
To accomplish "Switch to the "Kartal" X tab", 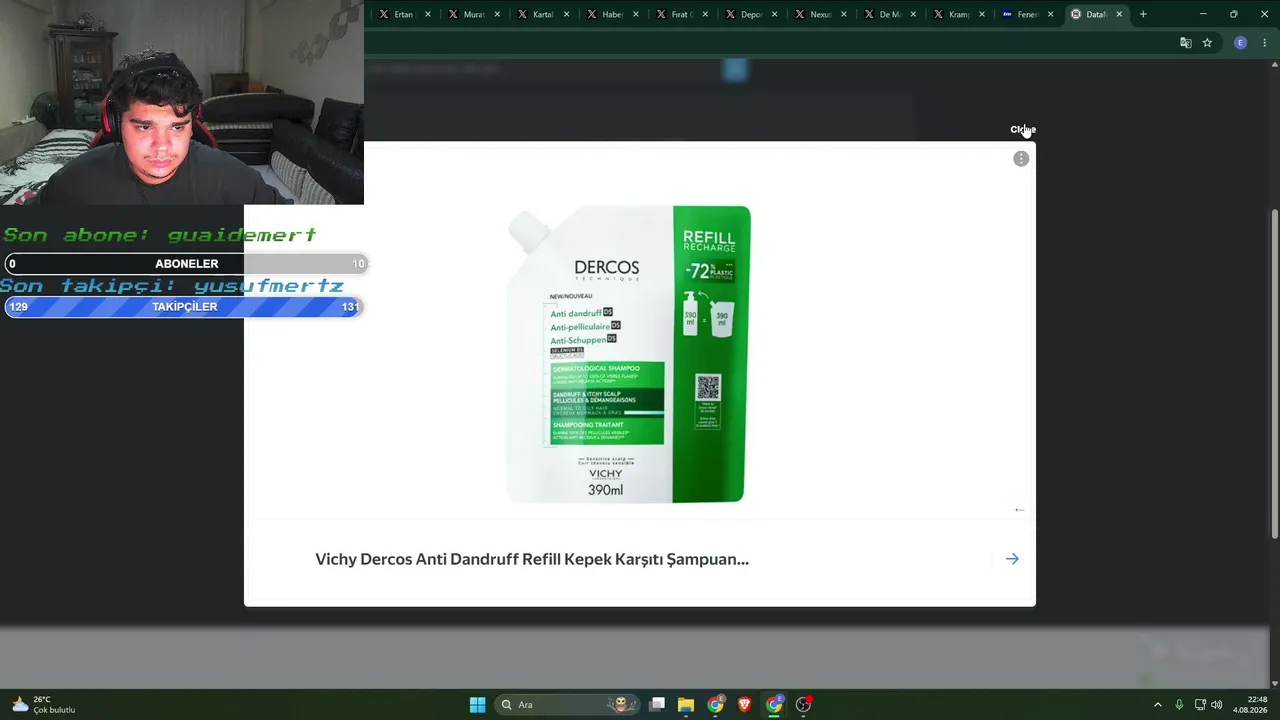I will click(535, 14).
